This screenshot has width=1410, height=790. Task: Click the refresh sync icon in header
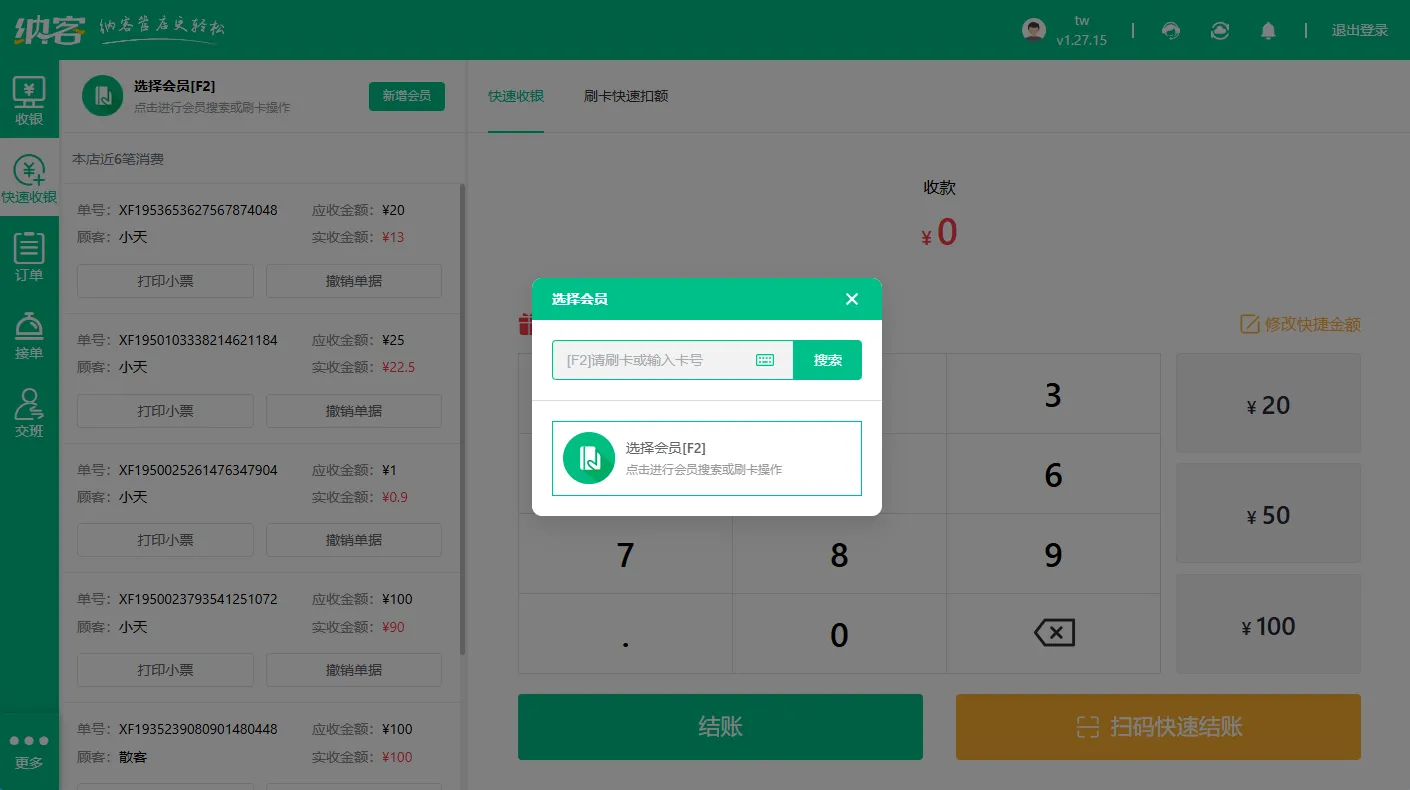pos(1219,31)
